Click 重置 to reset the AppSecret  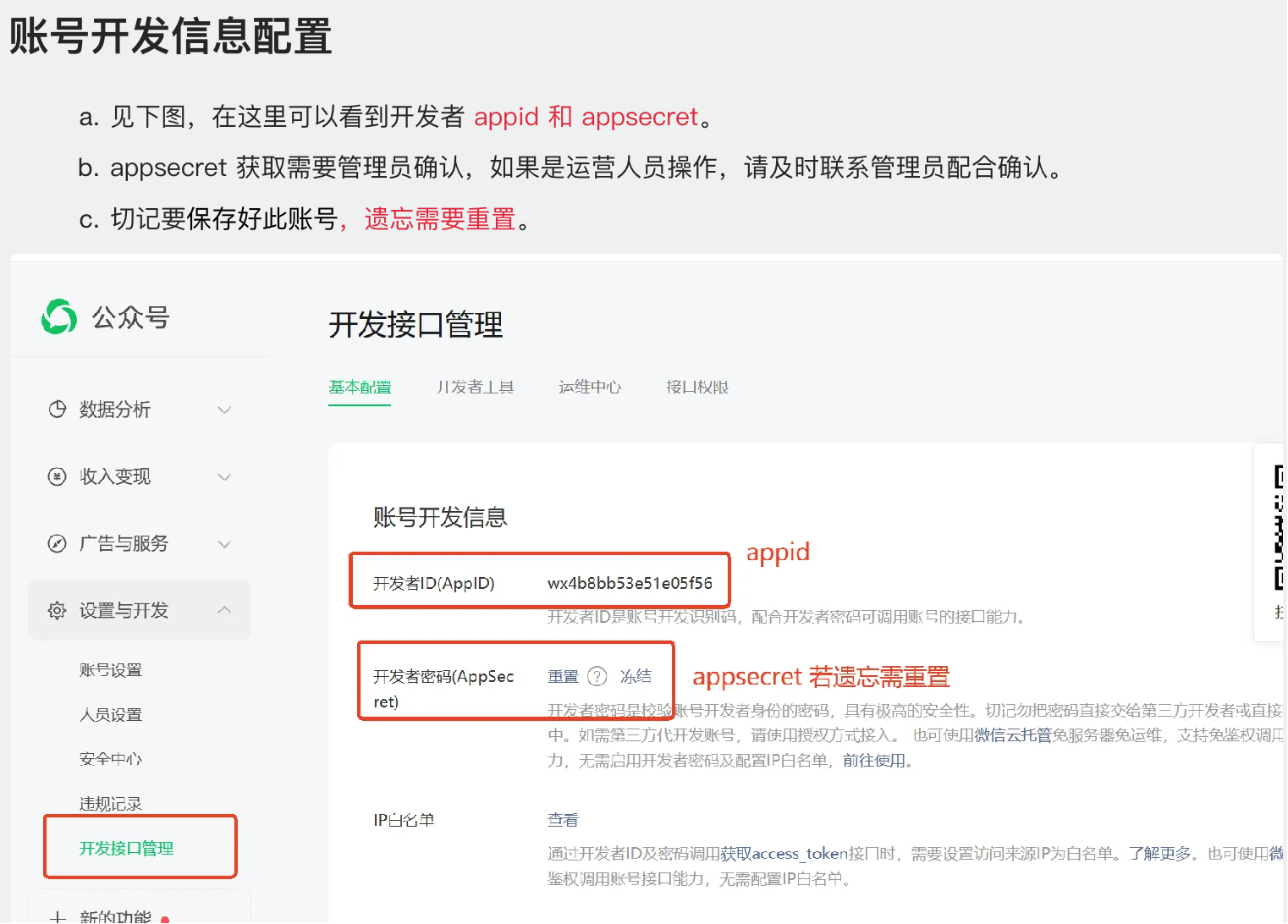562,676
